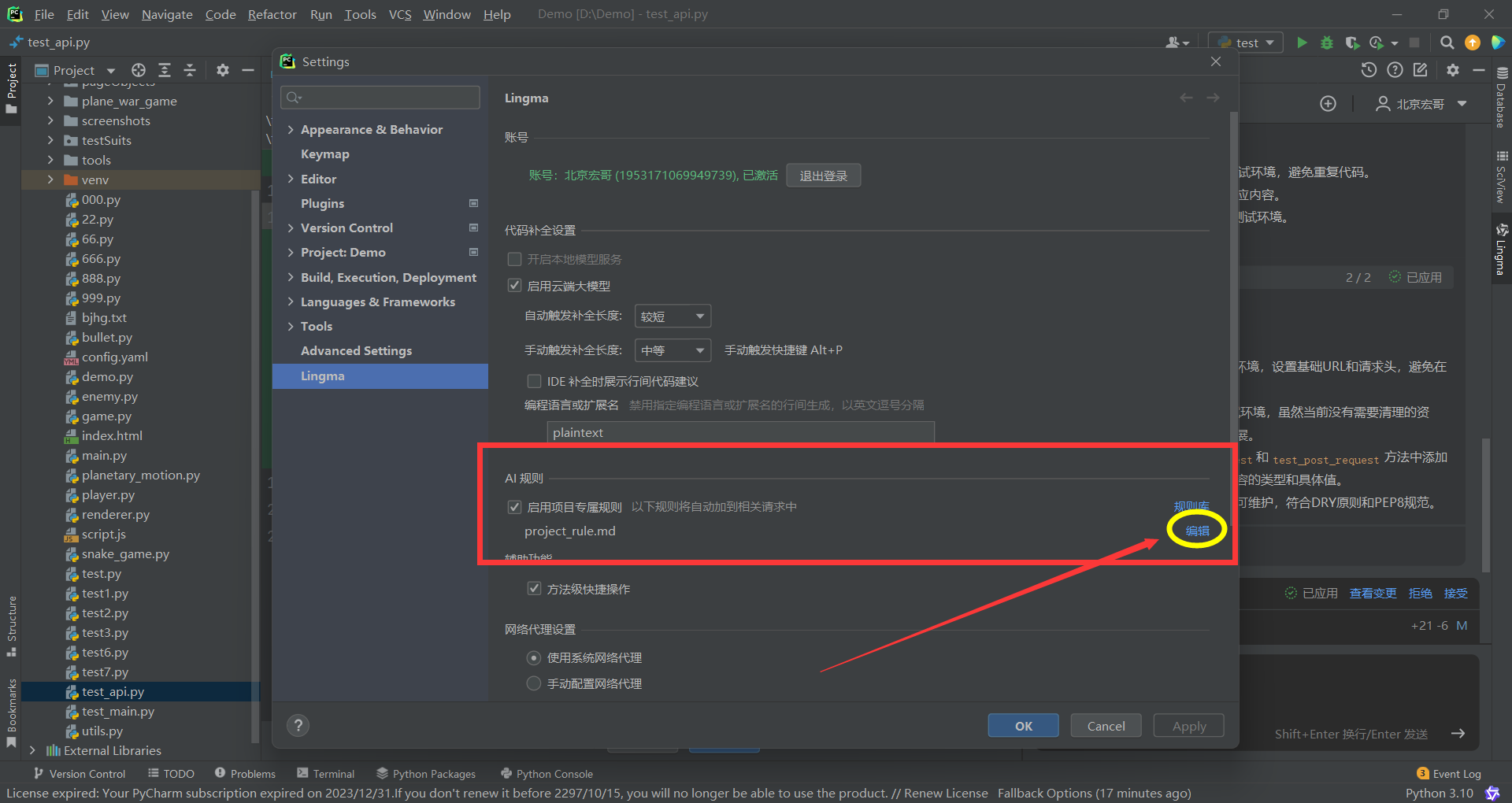Image resolution: width=1512 pixels, height=803 pixels.
Task: Click Cancel in the Settings dialog
Action: tap(1106, 726)
